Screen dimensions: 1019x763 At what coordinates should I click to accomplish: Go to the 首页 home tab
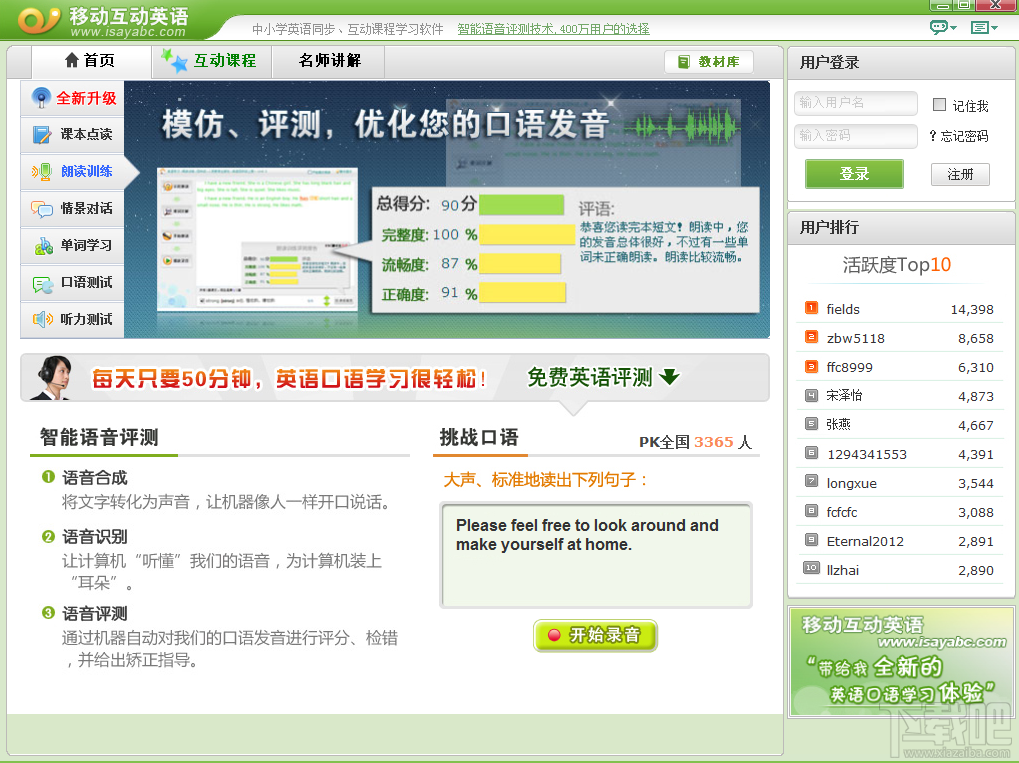coord(90,61)
